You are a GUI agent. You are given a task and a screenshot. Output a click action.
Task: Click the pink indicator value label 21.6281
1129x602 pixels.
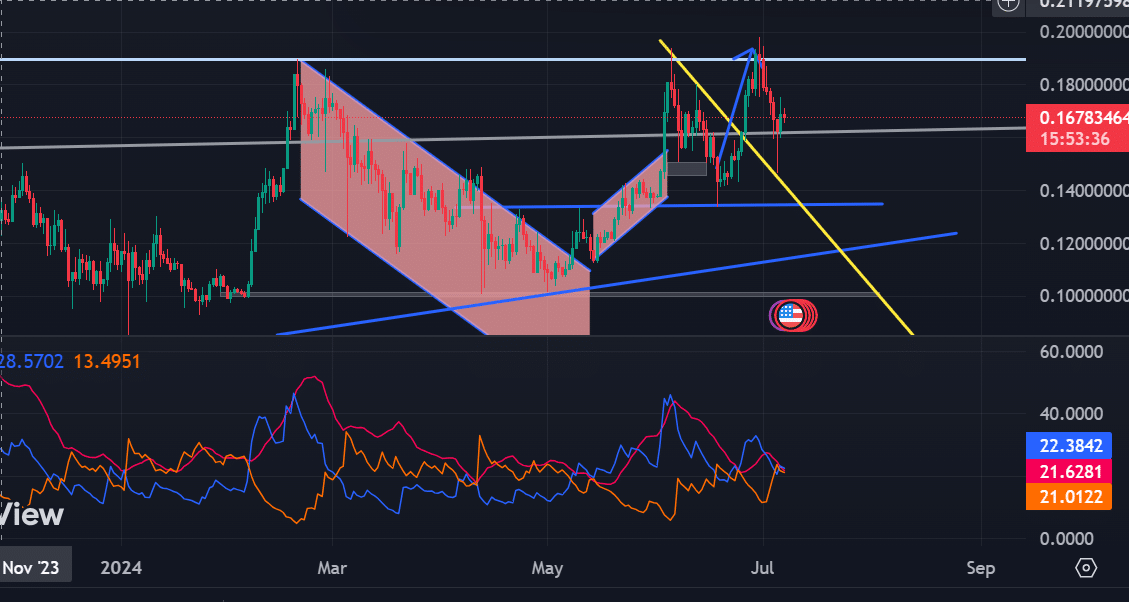coord(1069,471)
